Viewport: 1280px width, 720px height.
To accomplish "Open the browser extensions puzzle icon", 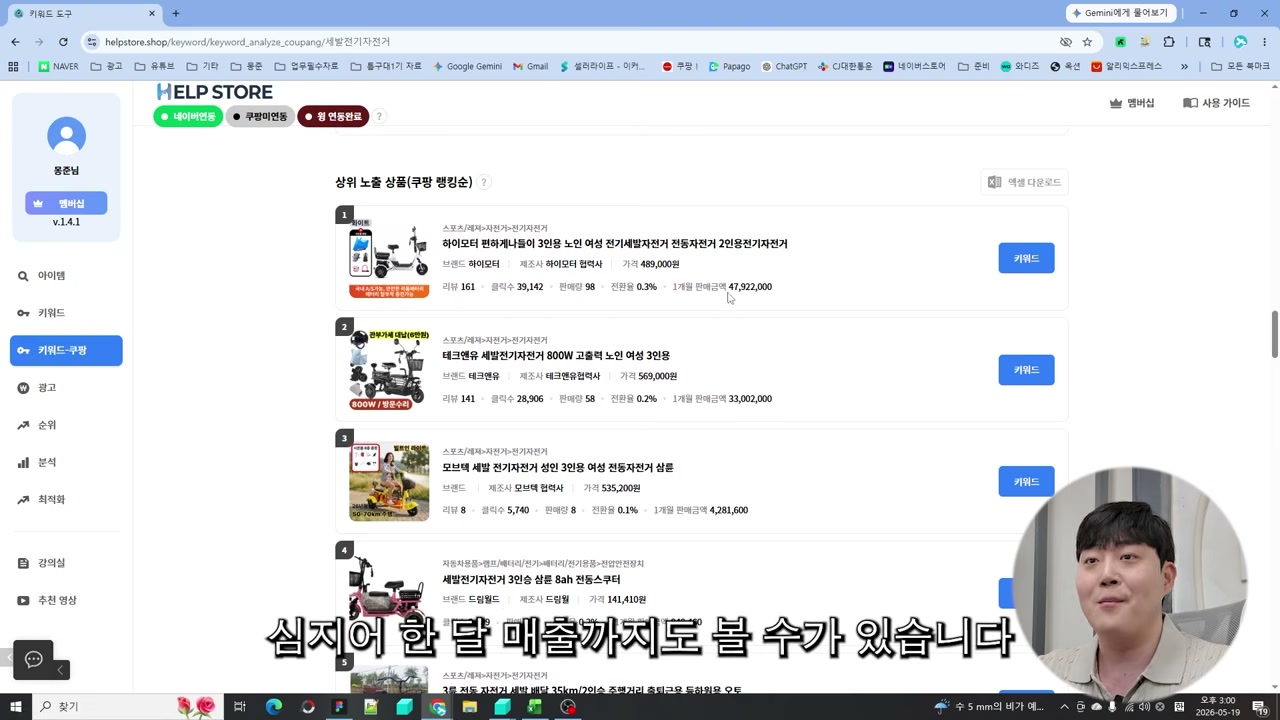I will pyautogui.click(x=1169, y=42).
